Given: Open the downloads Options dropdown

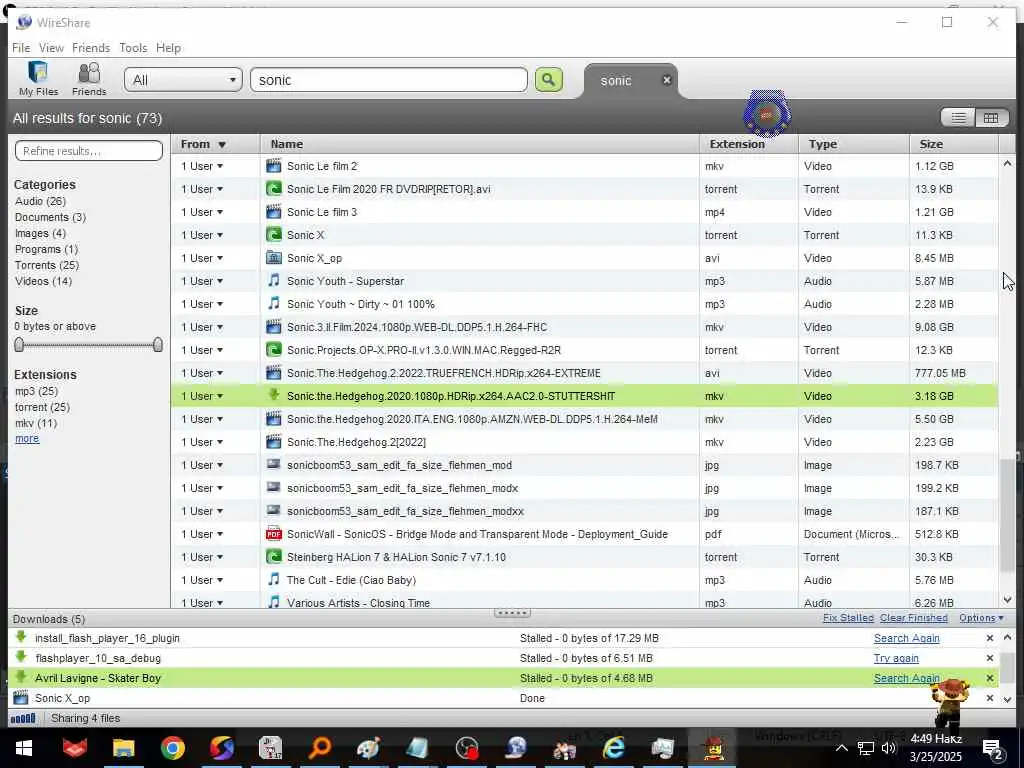Looking at the screenshot, I should pyautogui.click(x=981, y=618).
